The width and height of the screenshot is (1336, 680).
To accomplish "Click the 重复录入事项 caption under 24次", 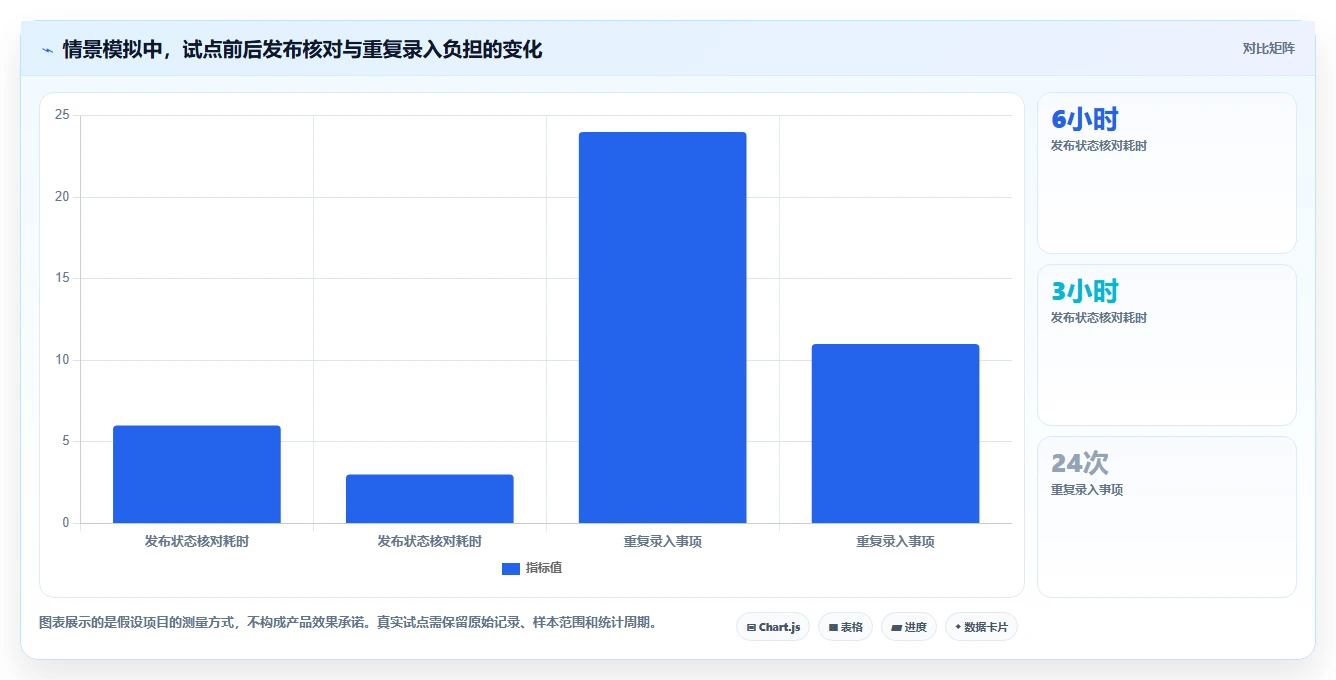I will click(x=1087, y=490).
